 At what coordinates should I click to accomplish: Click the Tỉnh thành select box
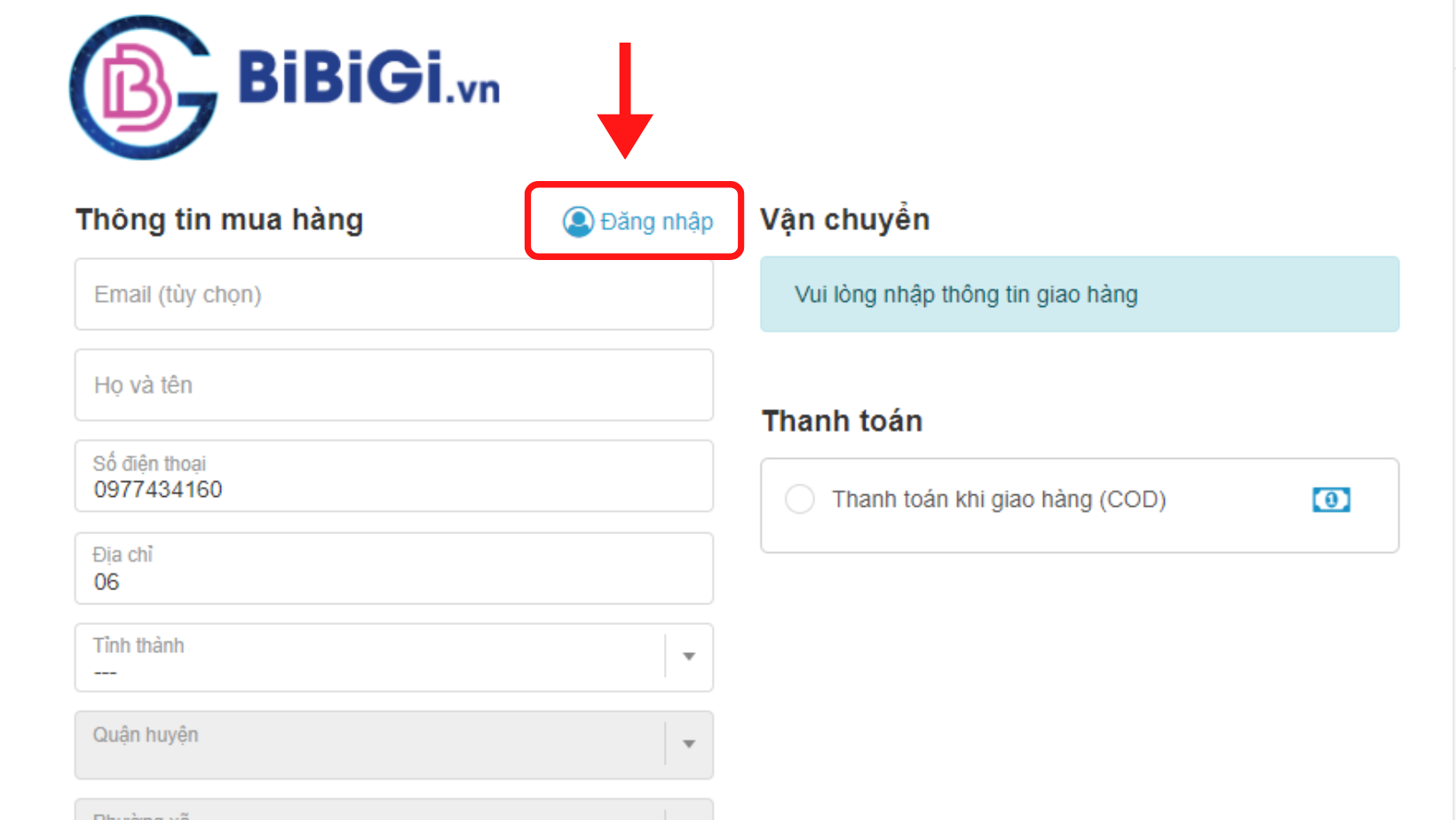coord(394,658)
